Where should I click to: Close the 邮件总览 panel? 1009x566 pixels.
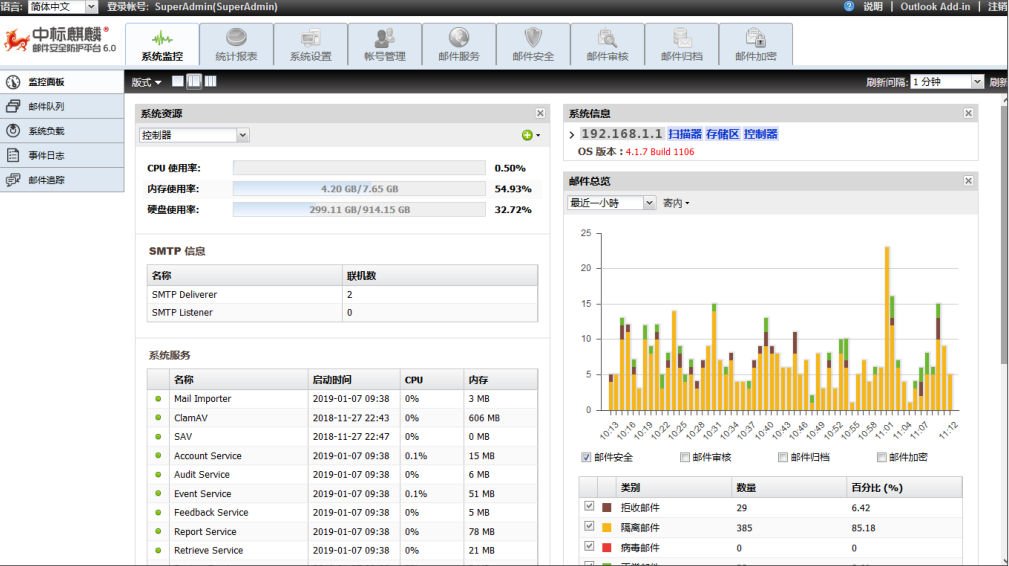pyautogui.click(x=967, y=181)
